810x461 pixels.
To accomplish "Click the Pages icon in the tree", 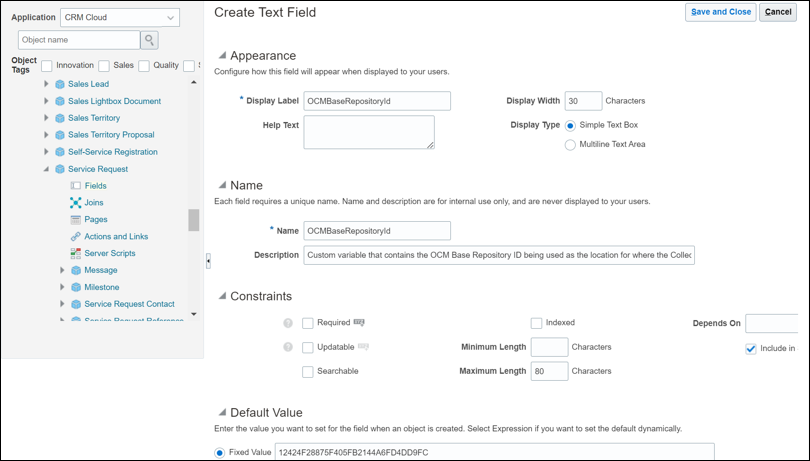I will point(76,220).
